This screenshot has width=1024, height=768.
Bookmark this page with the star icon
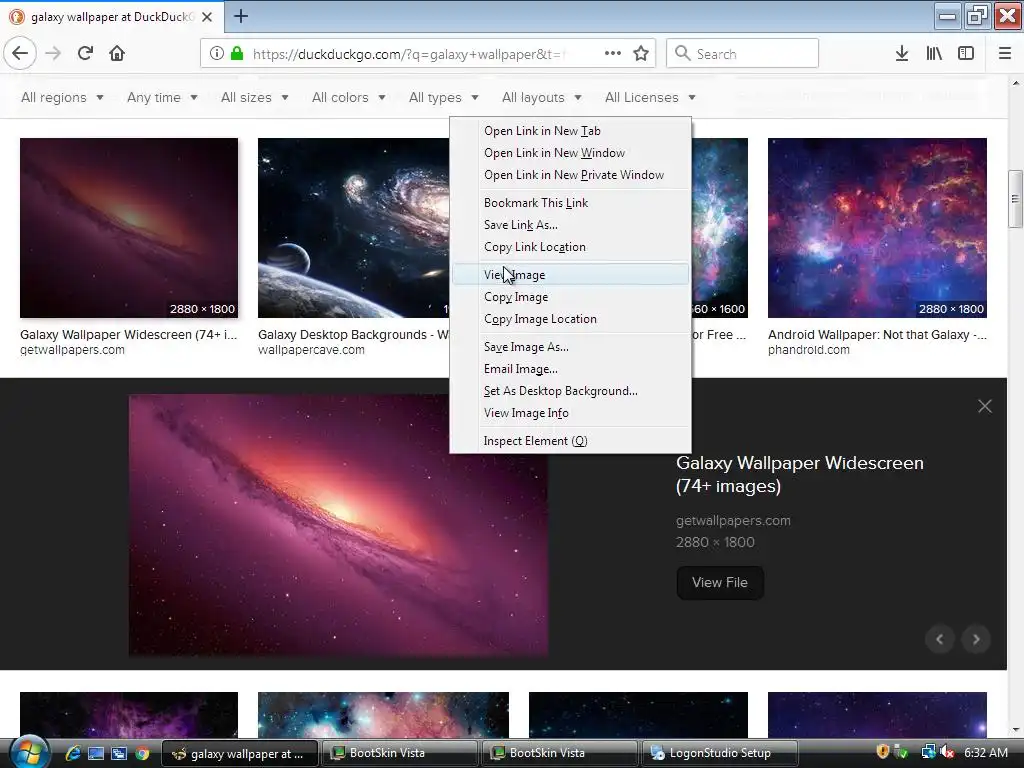point(641,54)
